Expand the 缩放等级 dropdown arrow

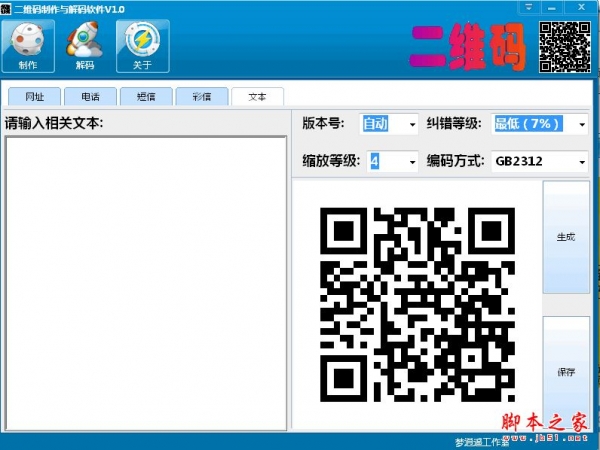pos(412,162)
